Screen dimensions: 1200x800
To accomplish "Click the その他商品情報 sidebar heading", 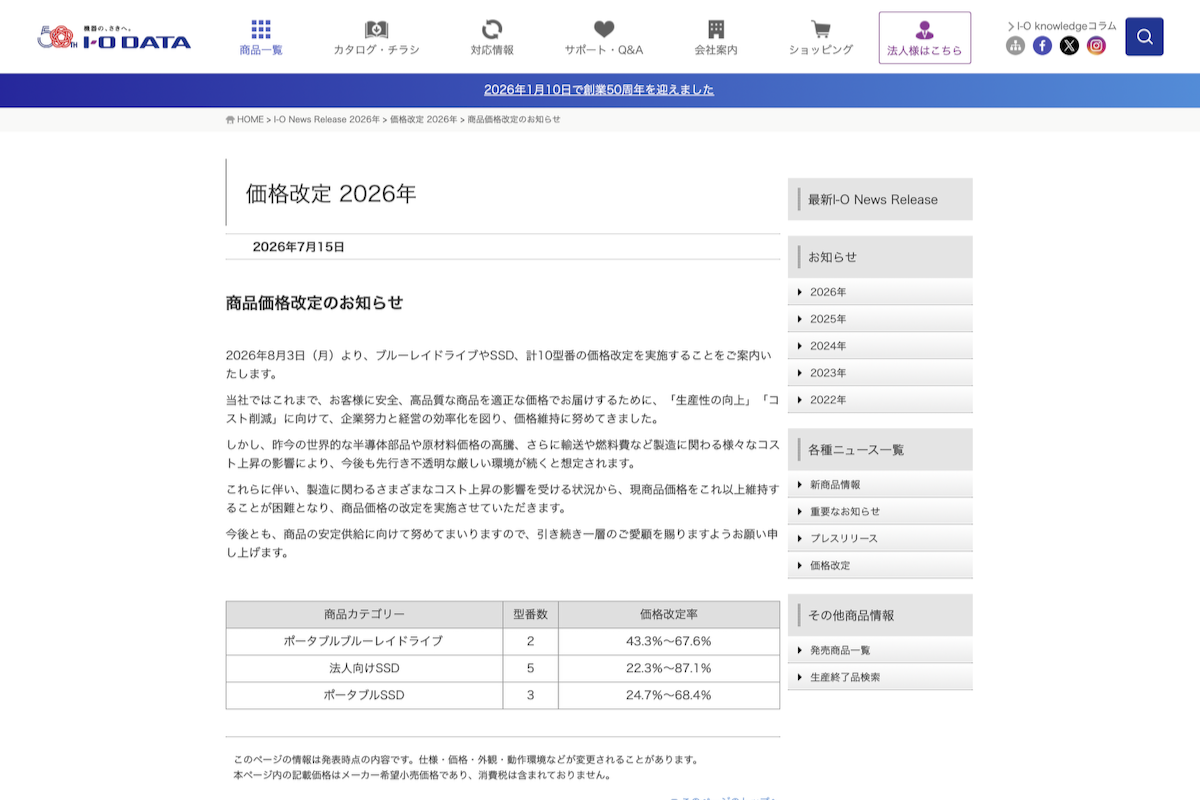I will click(880, 615).
